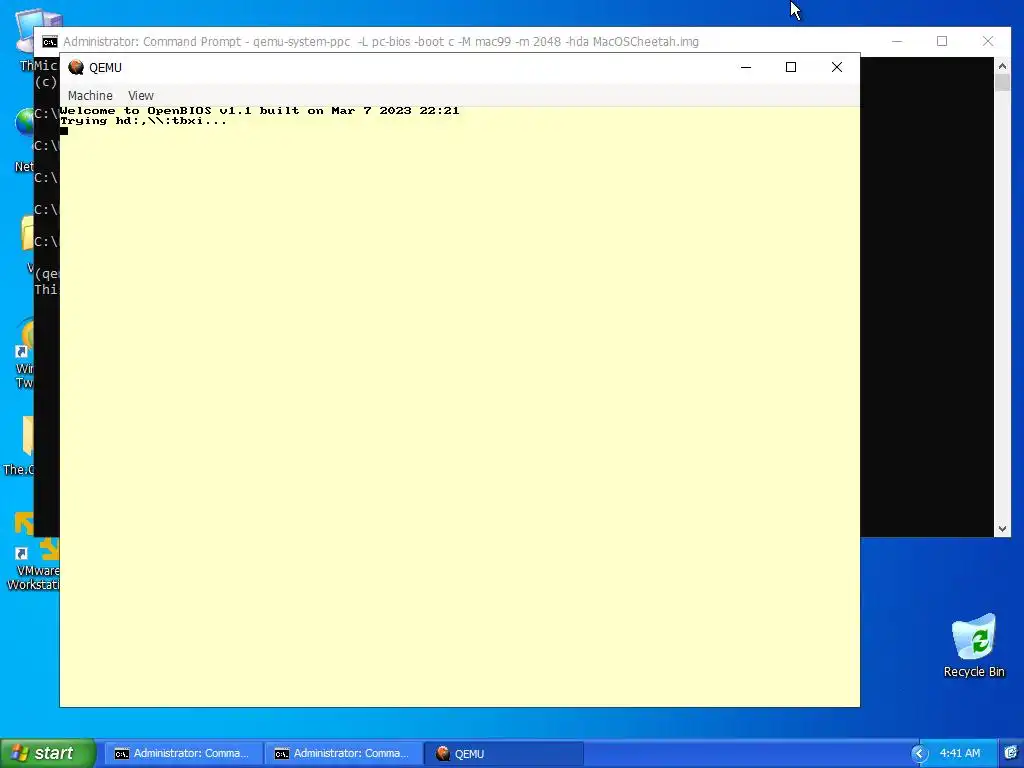
Task: Switch to first Administrator Command Prompt taskbar button
Action: click(183, 754)
